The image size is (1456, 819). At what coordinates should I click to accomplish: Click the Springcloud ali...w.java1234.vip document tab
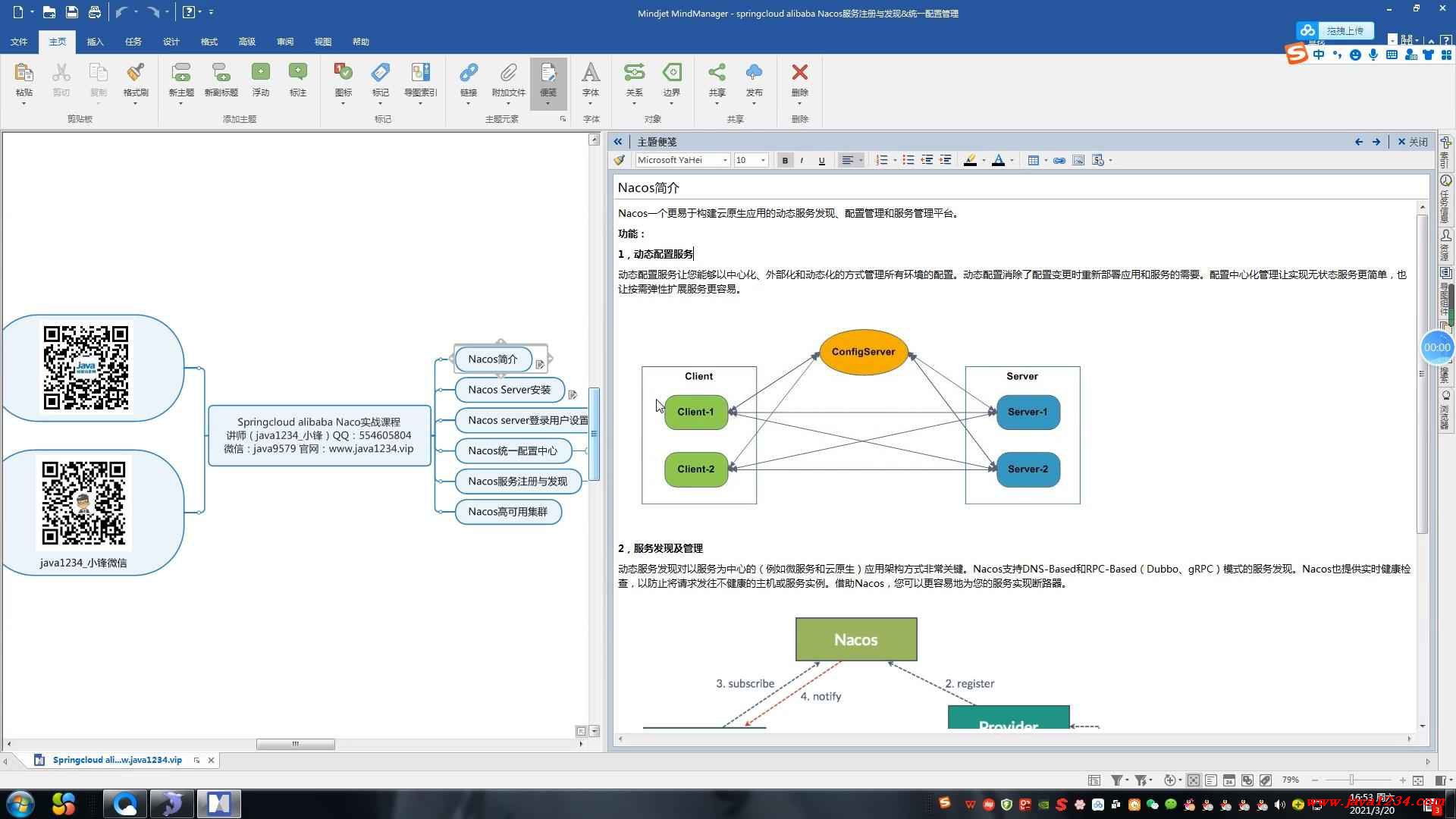coord(118,760)
